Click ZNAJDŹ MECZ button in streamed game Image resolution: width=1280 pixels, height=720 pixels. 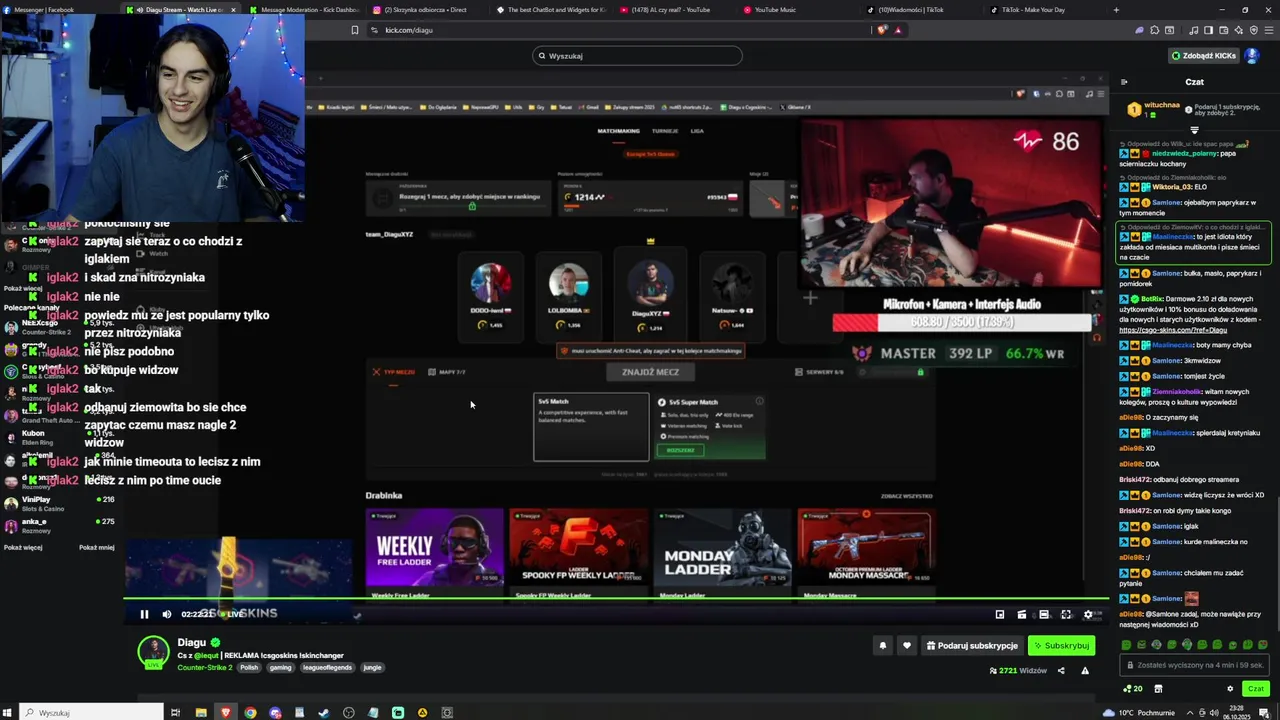click(x=651, y=372)
